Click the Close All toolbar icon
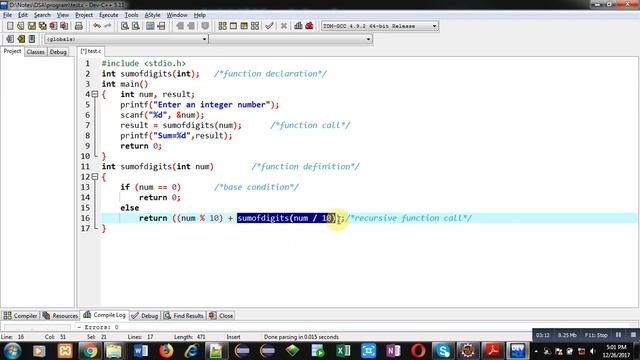The height and width of the screenshot is (360, 640). pos(64,26)
